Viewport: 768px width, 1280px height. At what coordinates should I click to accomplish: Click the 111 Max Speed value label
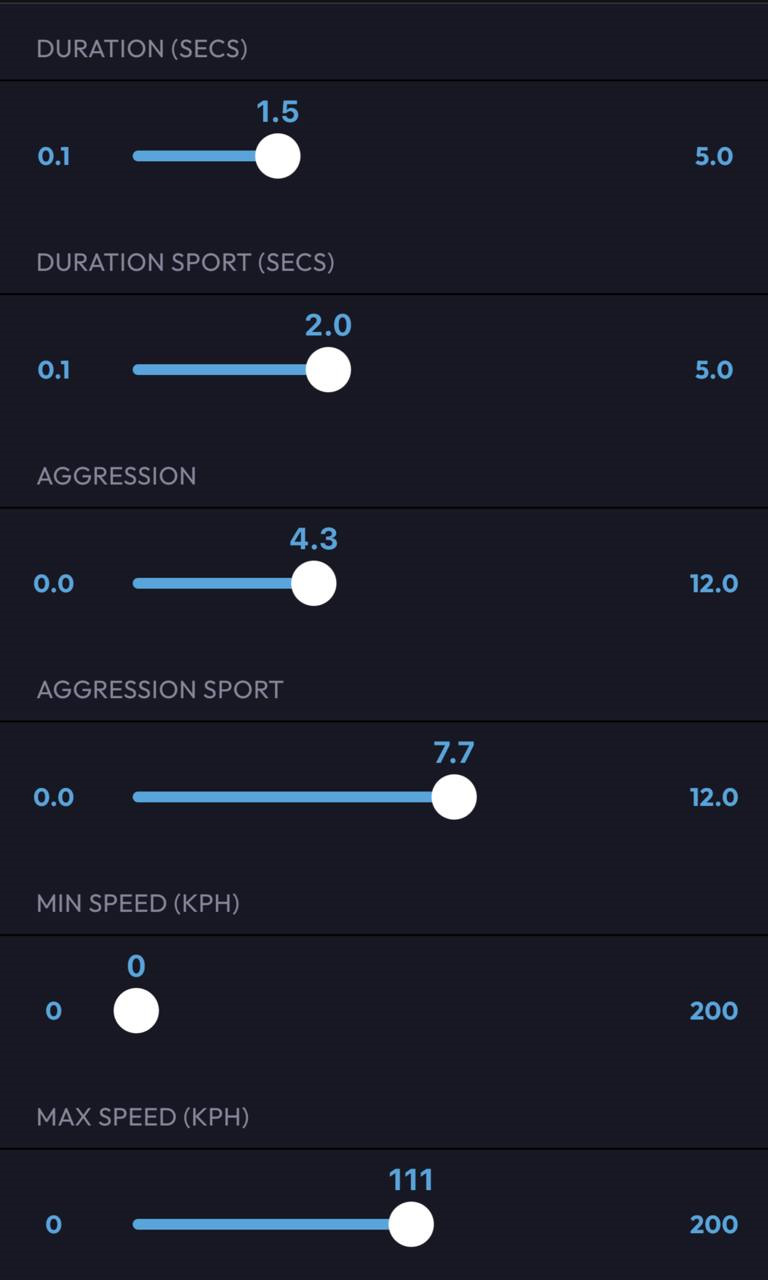click(x=411, y=1180)
